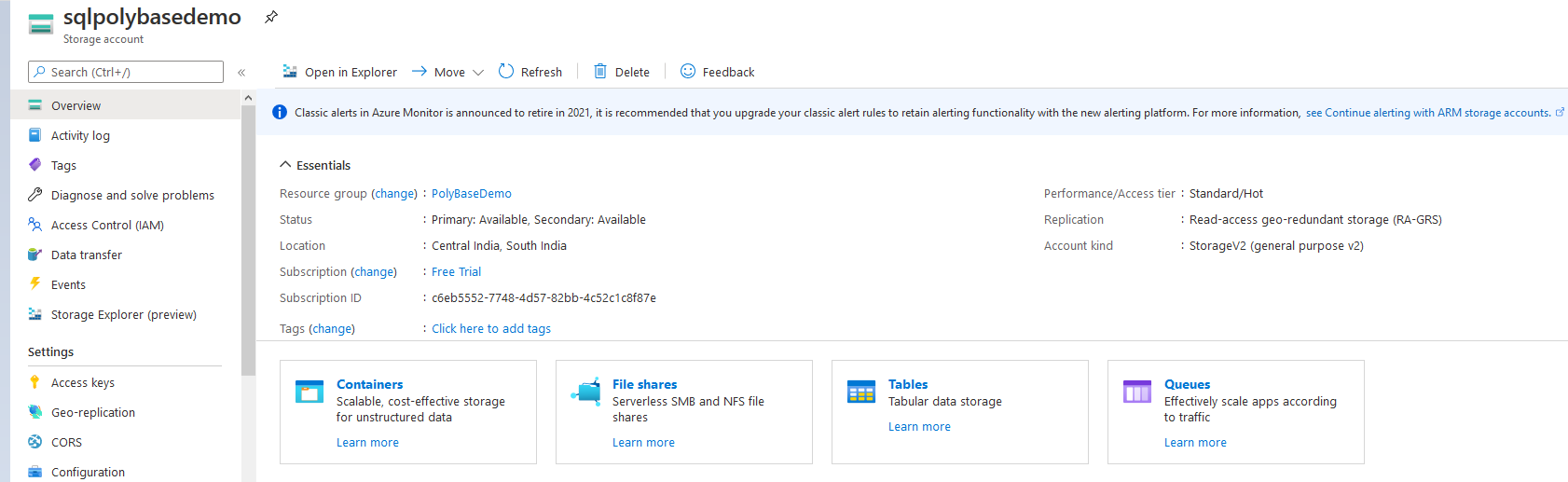The width and height of the screenshot is (1568, 482).
Task: Open Access Control (IAM) menu item
Action: [x=107, y=225]
